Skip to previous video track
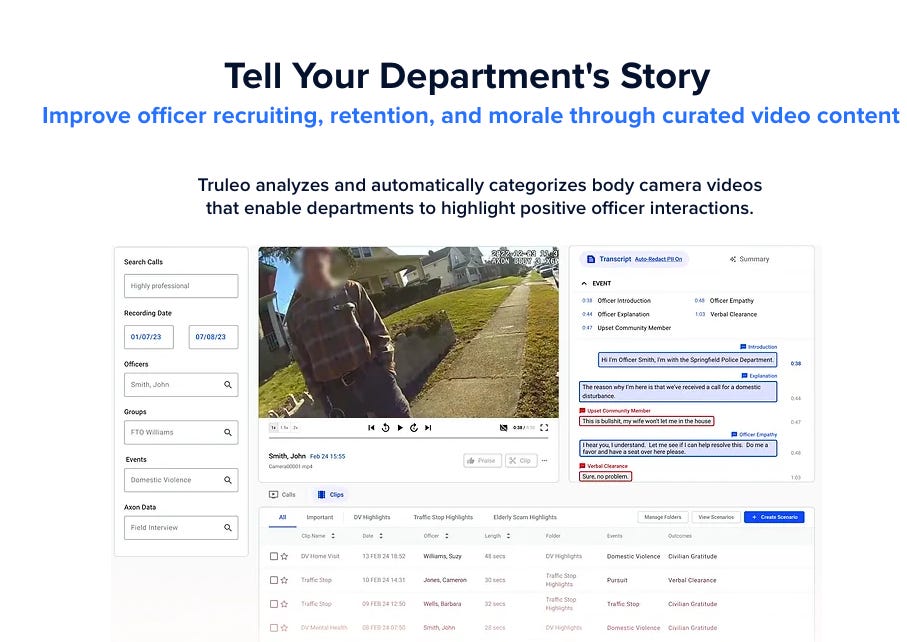 pos(371,428)
